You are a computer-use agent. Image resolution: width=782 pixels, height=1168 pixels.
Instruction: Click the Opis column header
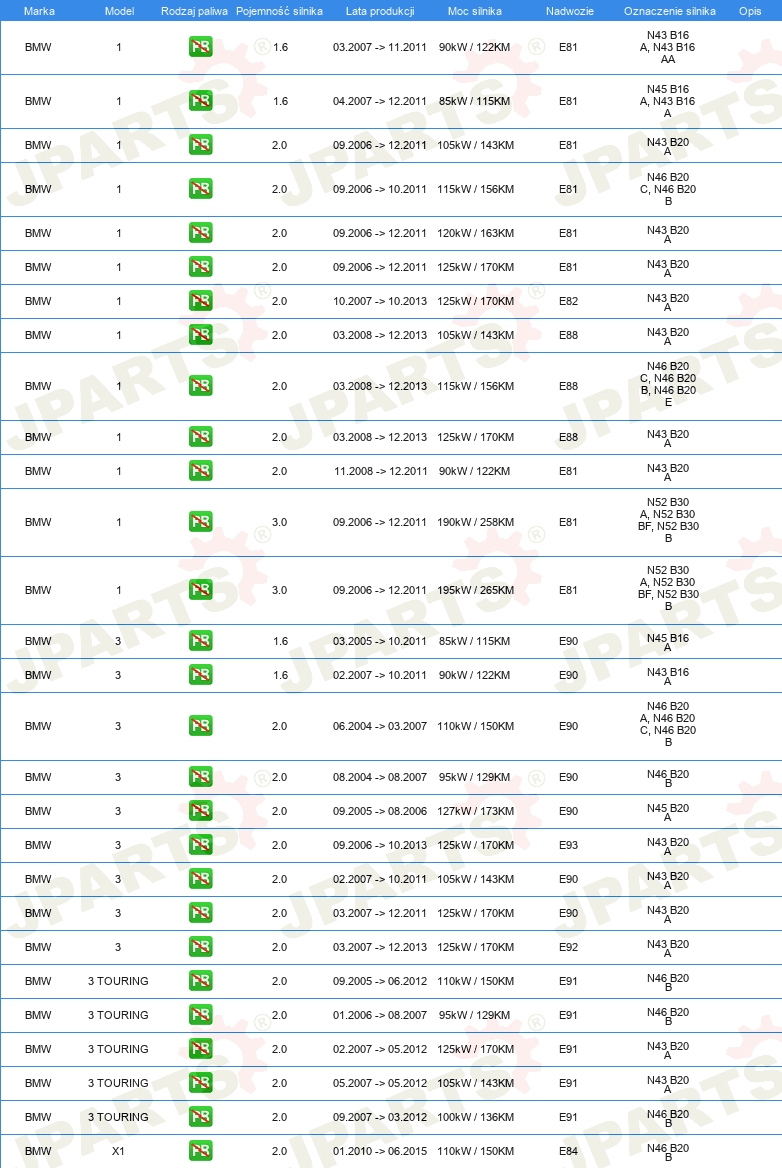750,11
